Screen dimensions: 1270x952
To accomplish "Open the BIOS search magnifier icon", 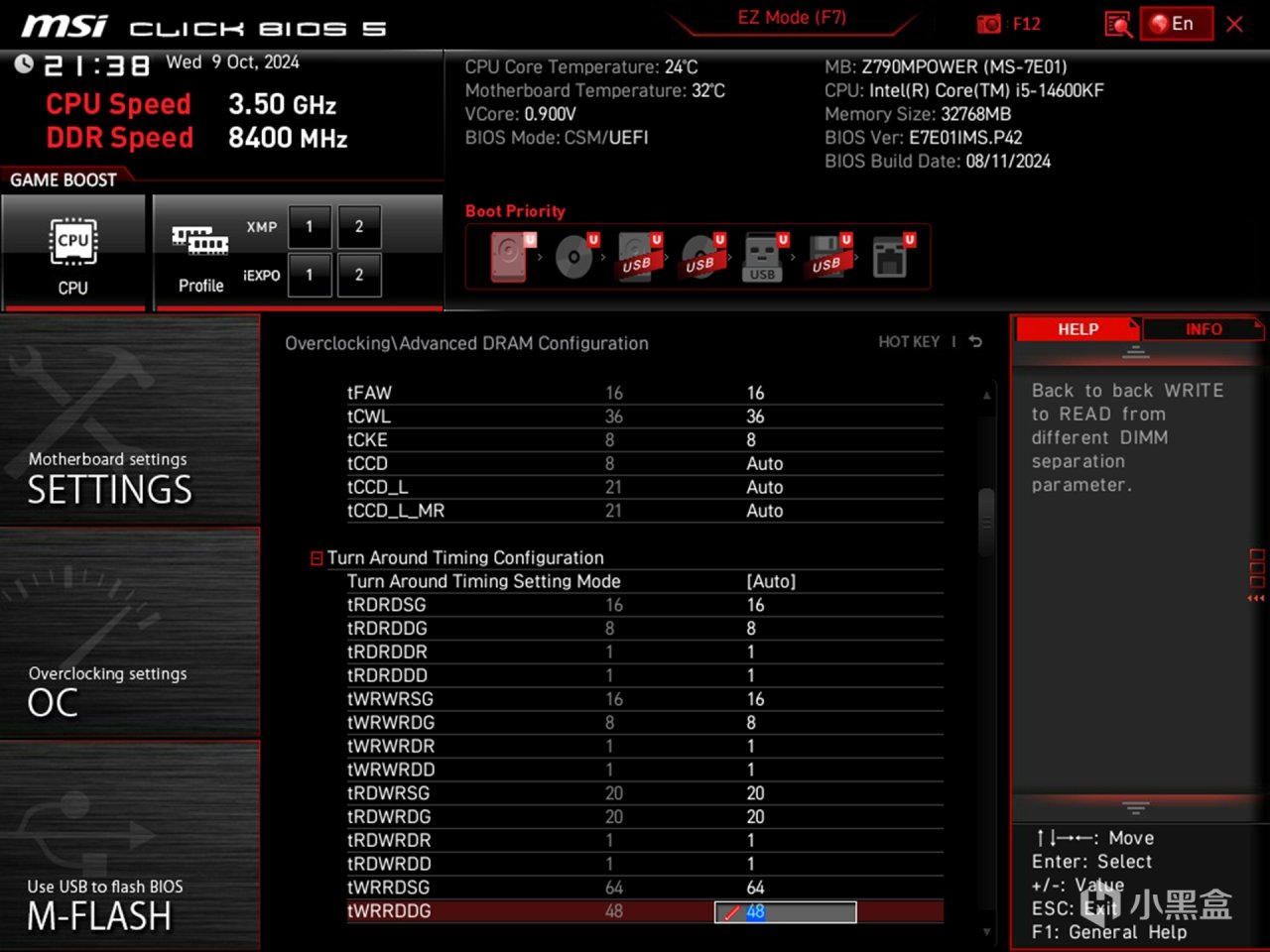I will point(1118,24).
